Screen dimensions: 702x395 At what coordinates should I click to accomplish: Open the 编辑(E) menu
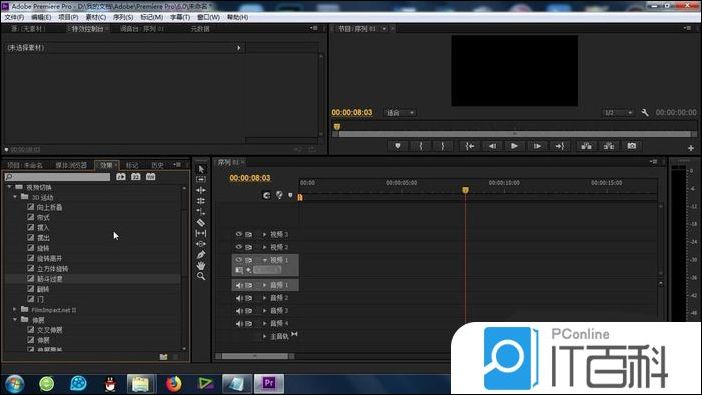41,17
